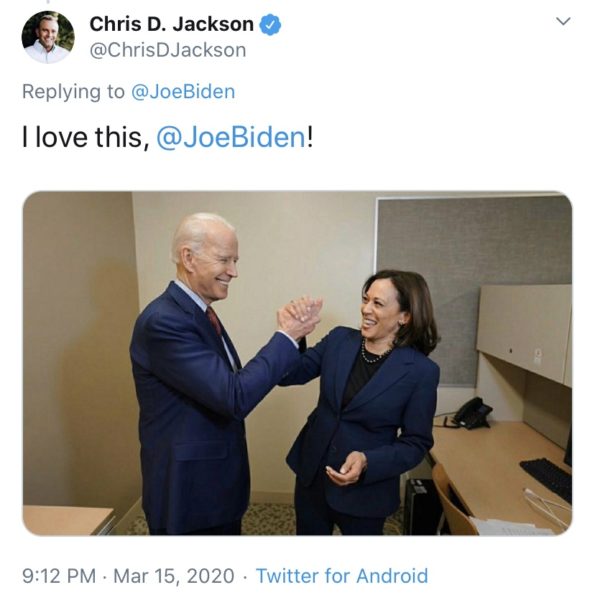Viewport: 595px width, 600px height.
Task: Click the @JoeBiden mention in tweet text
Action: point(231,138)
